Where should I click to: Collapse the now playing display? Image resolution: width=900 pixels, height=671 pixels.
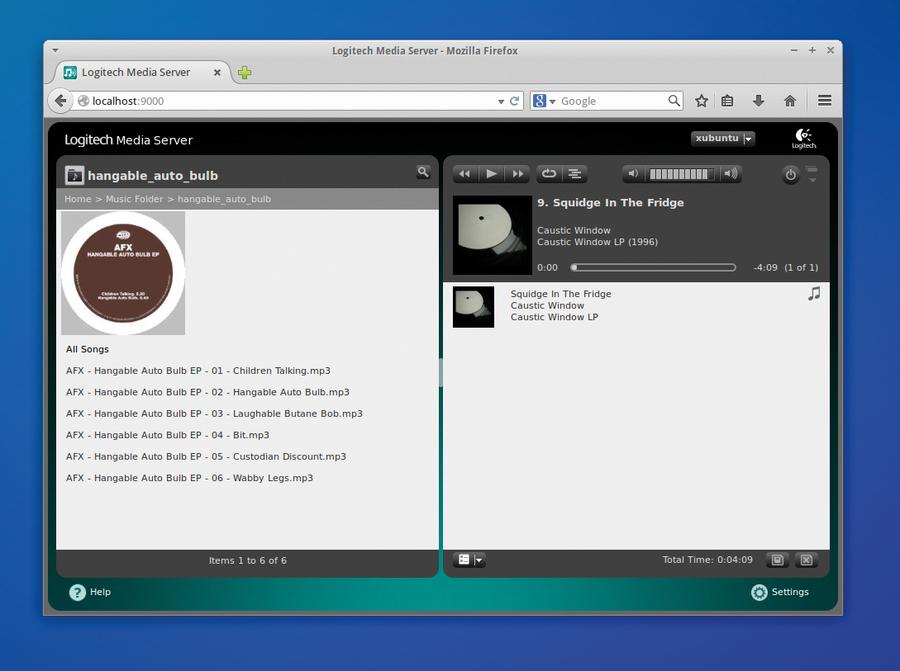[x=812, y=174]
